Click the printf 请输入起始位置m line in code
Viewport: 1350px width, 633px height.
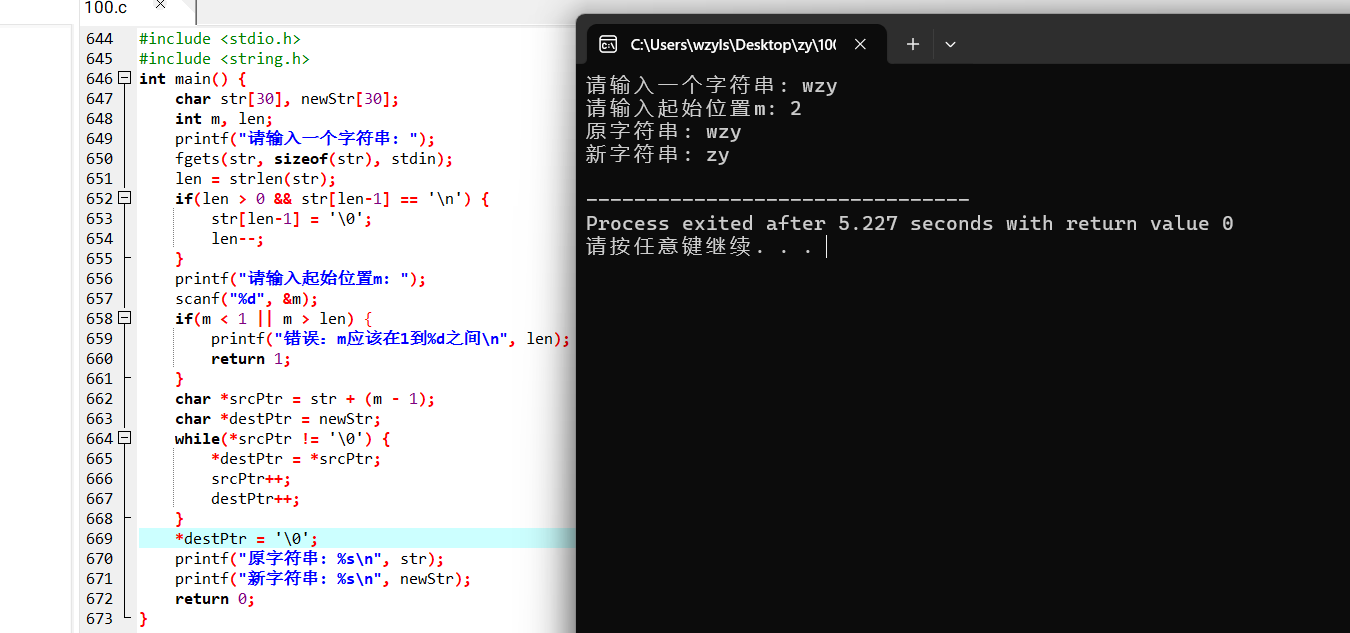[301, 278]
